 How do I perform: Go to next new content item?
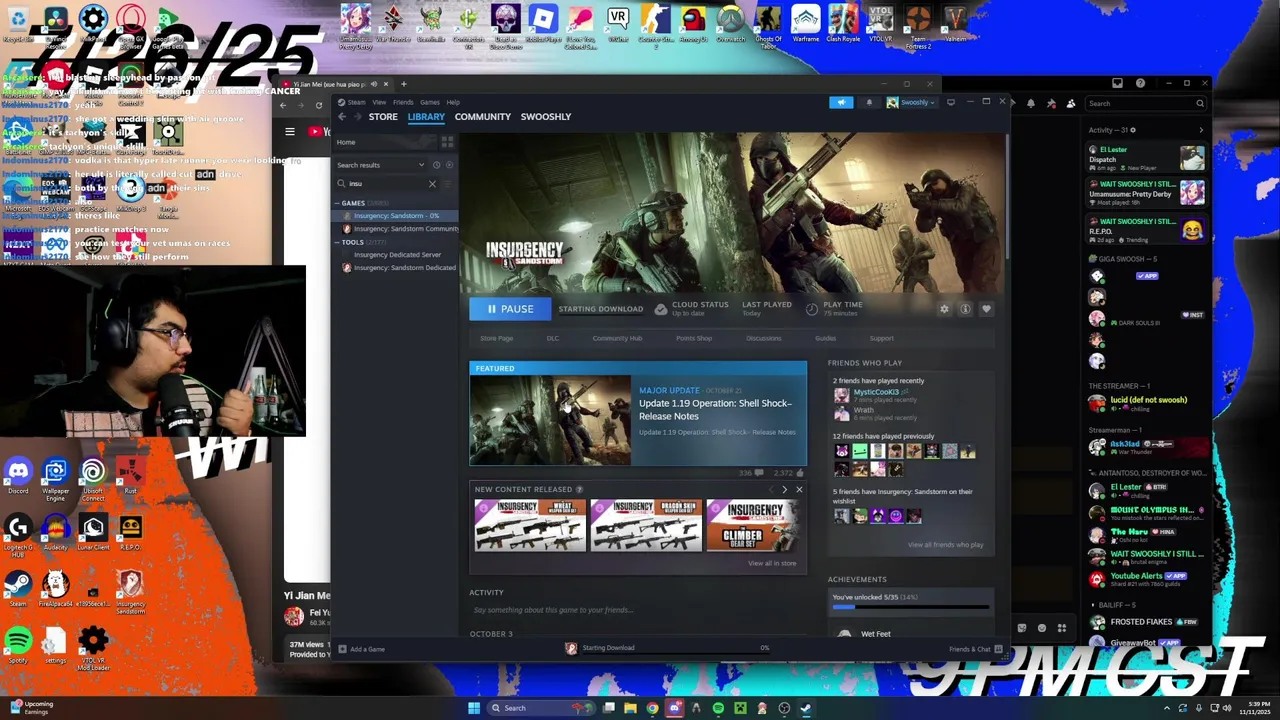[784, 490]
